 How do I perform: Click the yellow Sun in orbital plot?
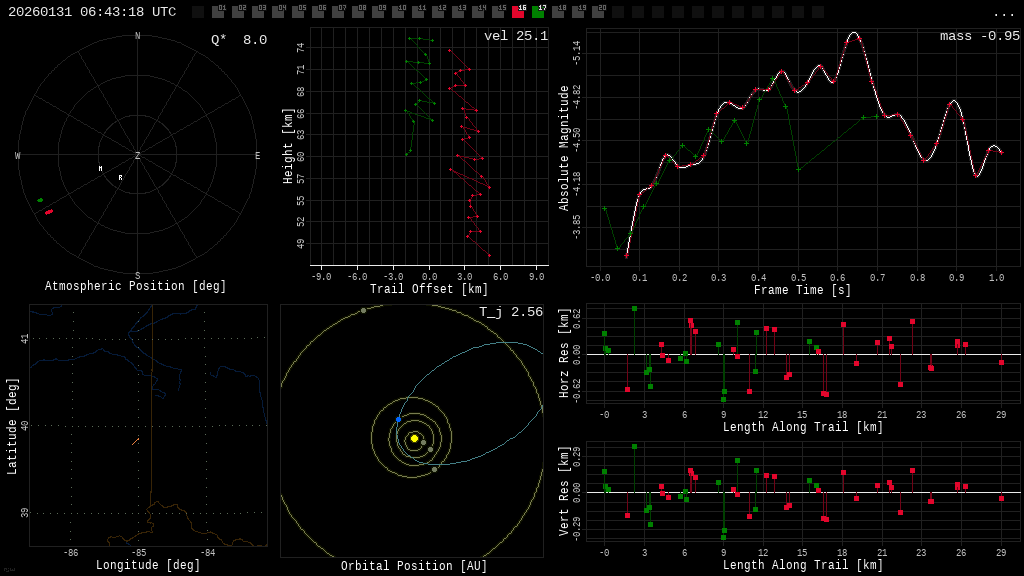(414, 438)
